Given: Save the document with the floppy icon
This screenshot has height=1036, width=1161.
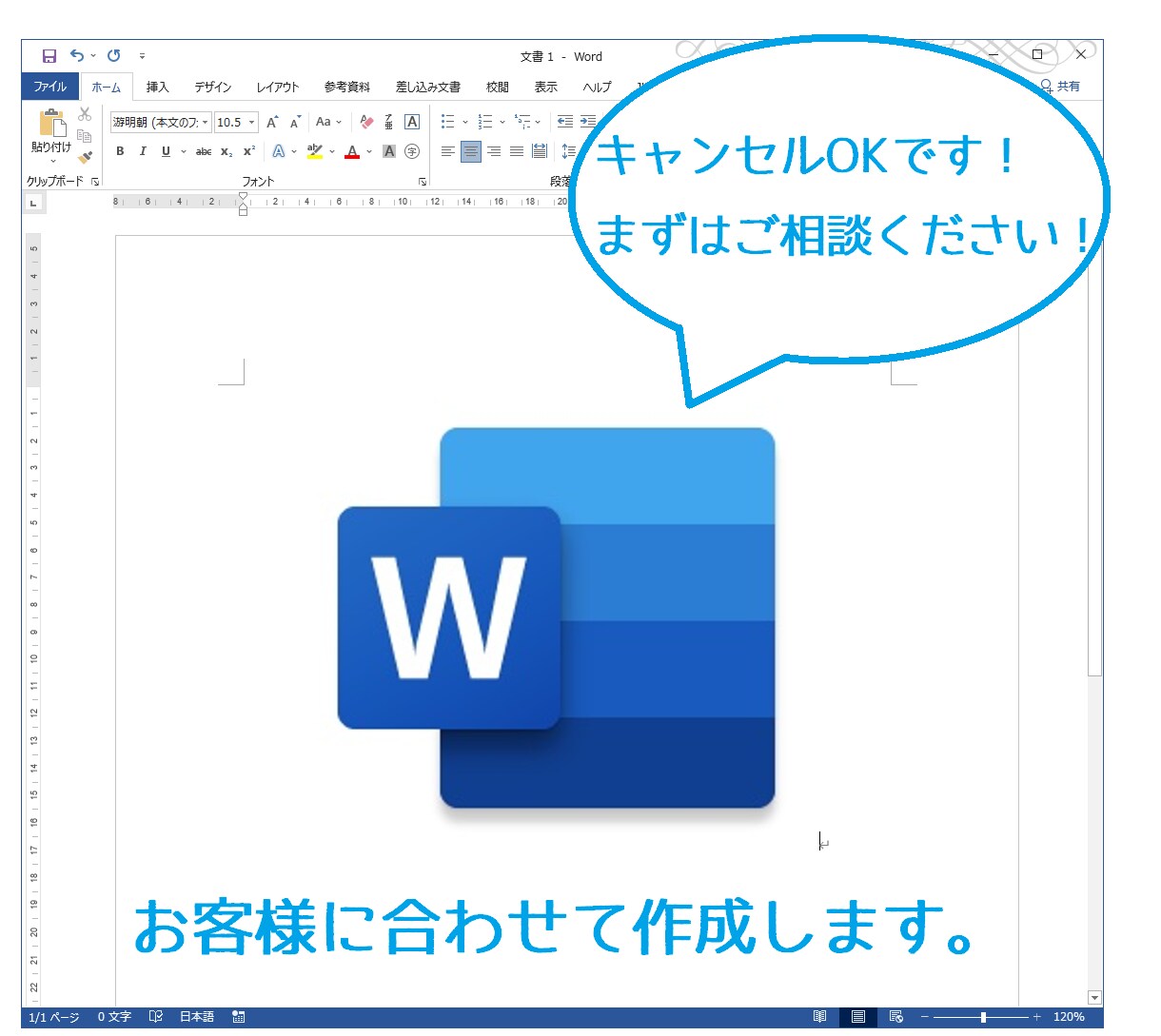Looking at the screenshot, I should click(x=49, y=56).
